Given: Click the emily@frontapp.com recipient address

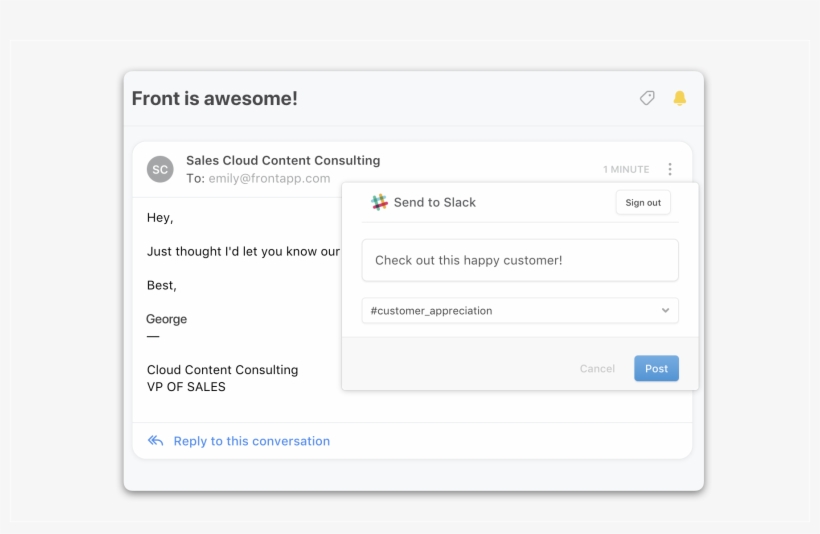Looking at the screenshot, I should [x=269, y=178].
